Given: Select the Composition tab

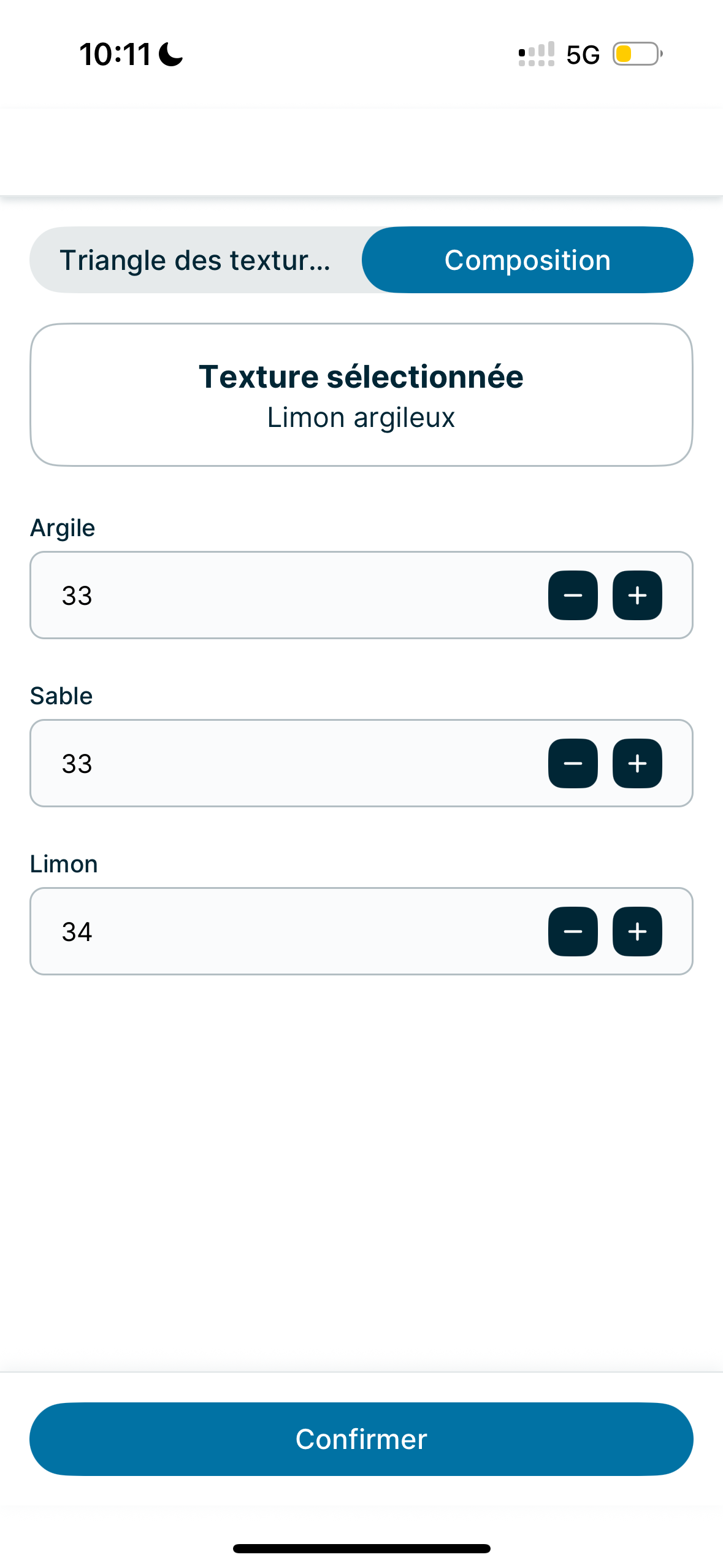Looking at the screenshot, I should [x=527, y=259].
